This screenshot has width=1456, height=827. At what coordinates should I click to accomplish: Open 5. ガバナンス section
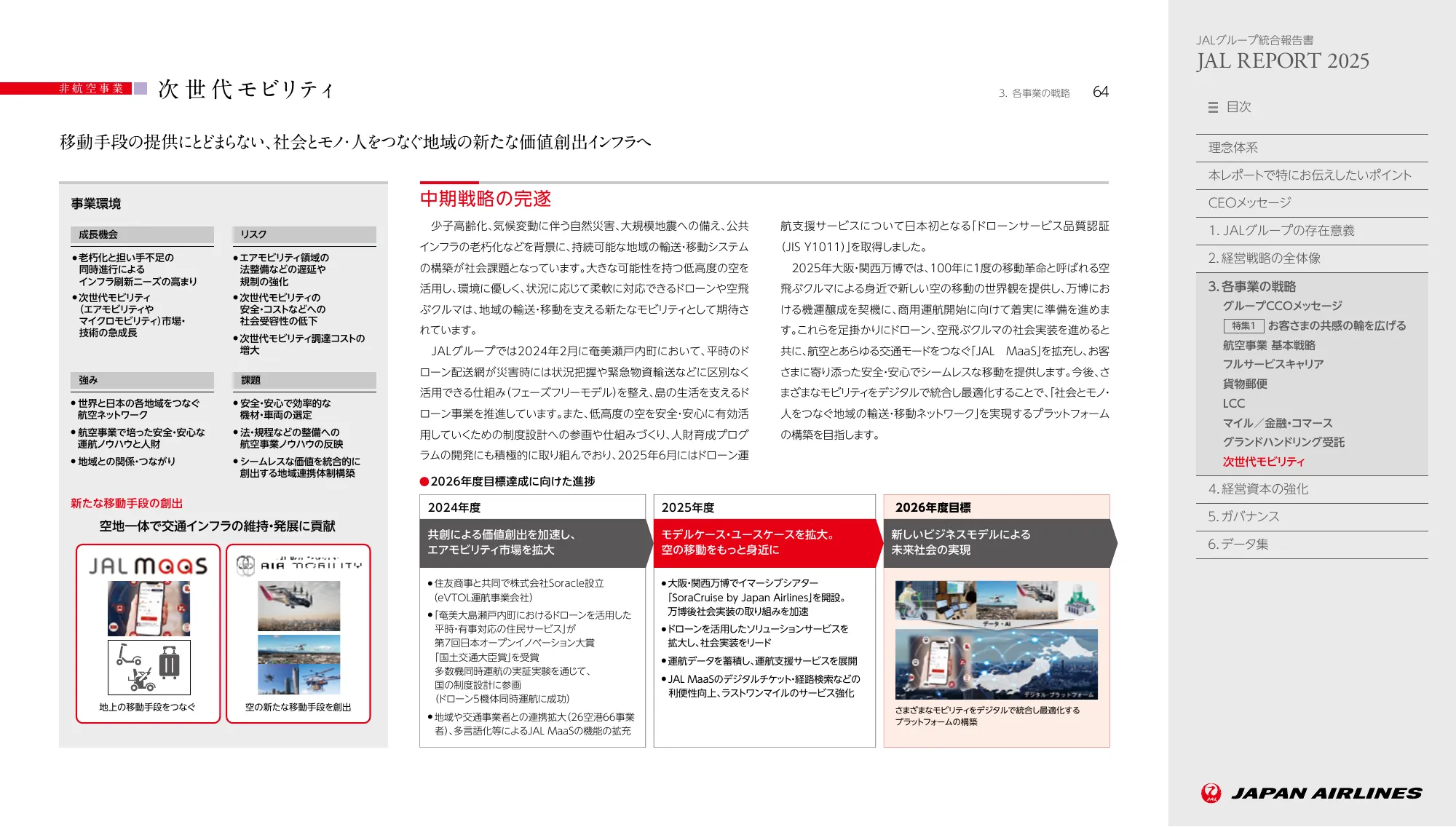(x=1312, y=517)
